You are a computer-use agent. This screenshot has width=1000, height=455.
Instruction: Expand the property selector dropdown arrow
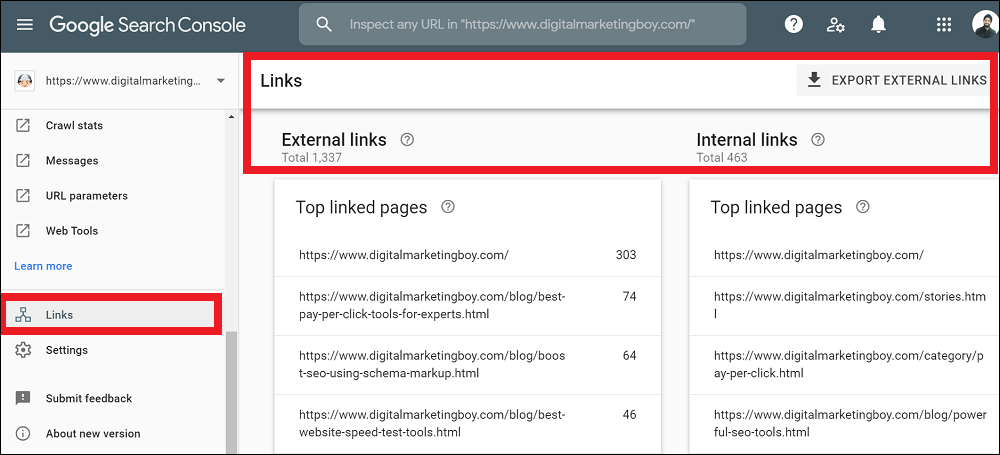221,81
